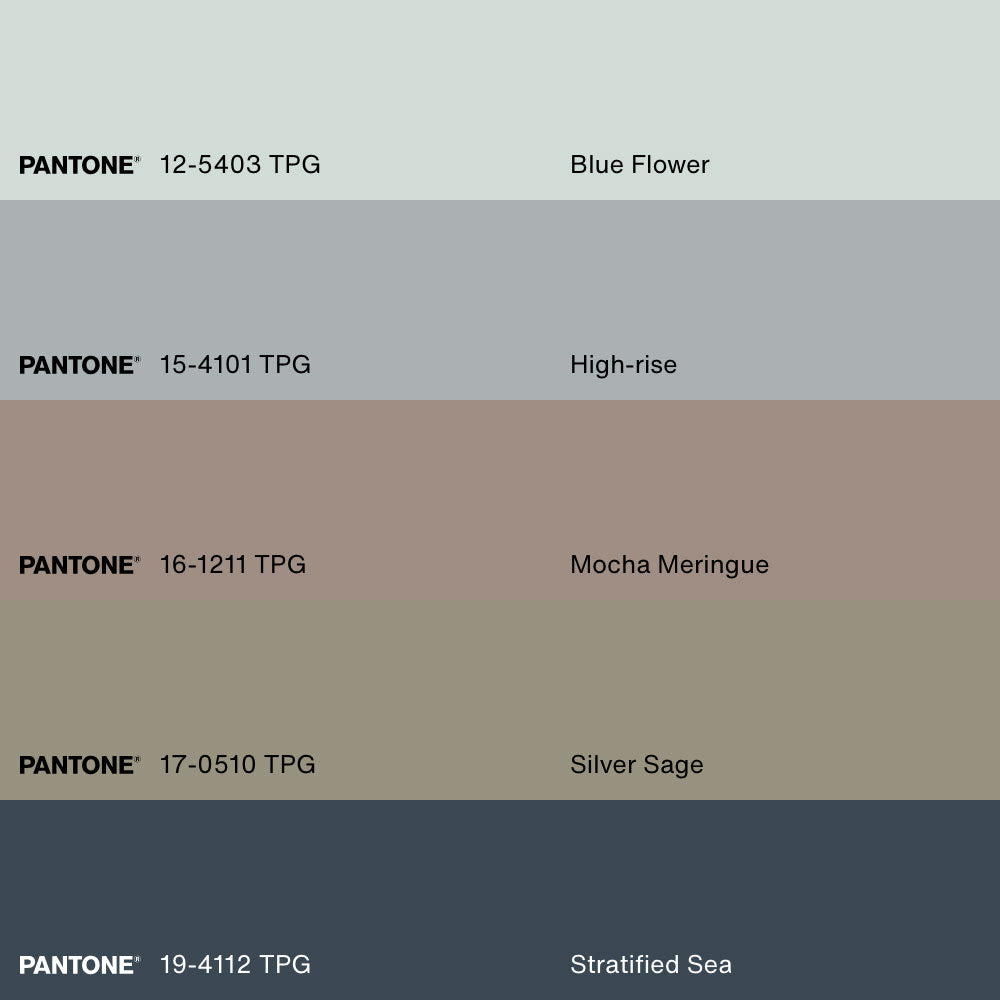This screenshot has height=1000, width=1000.
Task: Select the code 15-4101 TPG
Action: pyautogui.click(x=235, y=365)
